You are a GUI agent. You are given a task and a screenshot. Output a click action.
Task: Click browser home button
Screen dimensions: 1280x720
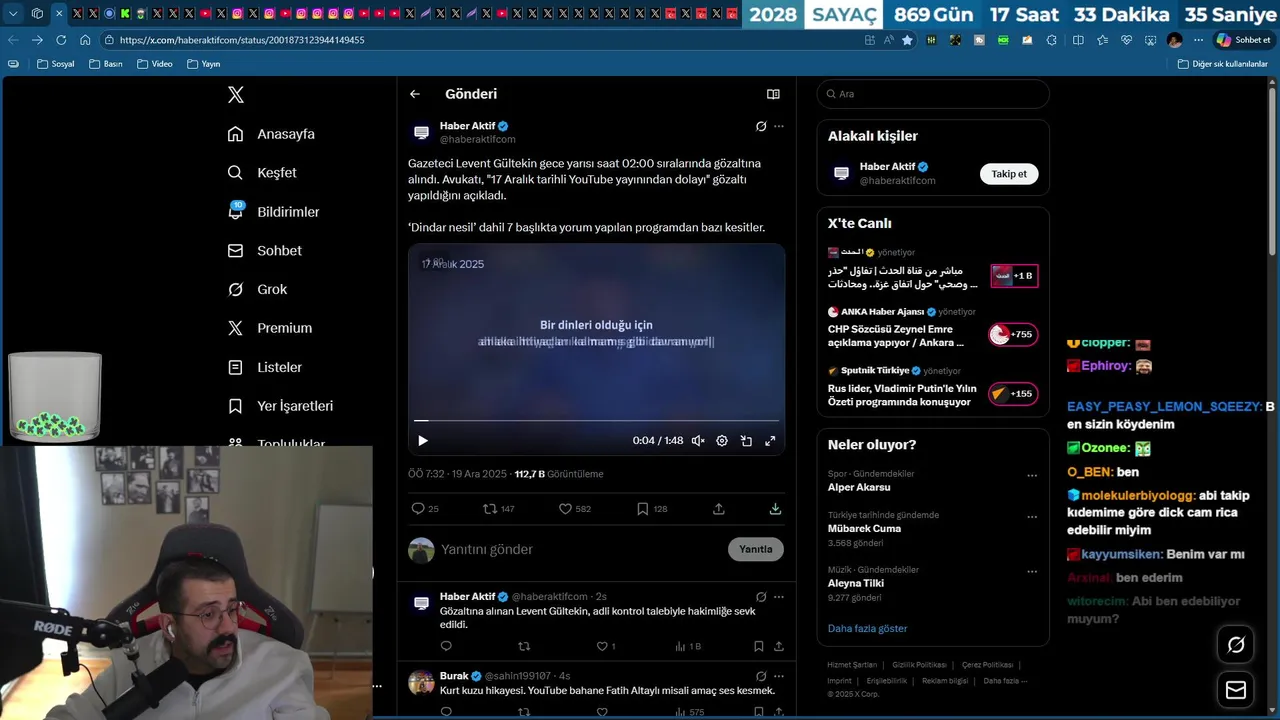[x=85, y=40]
